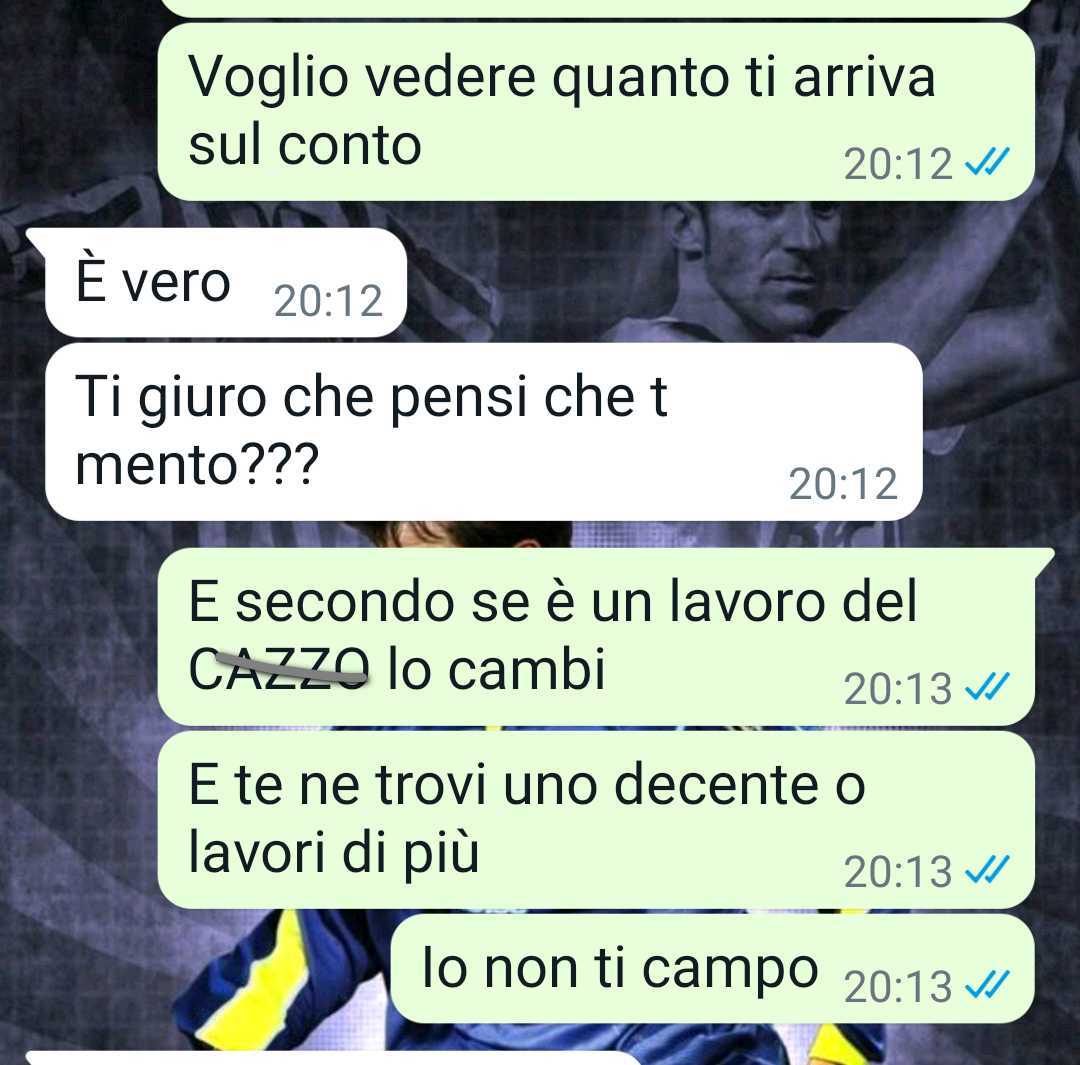Select the "Io non ti campo" message bubble
The image size is (1080, 1065).
[x=713, y=969]
